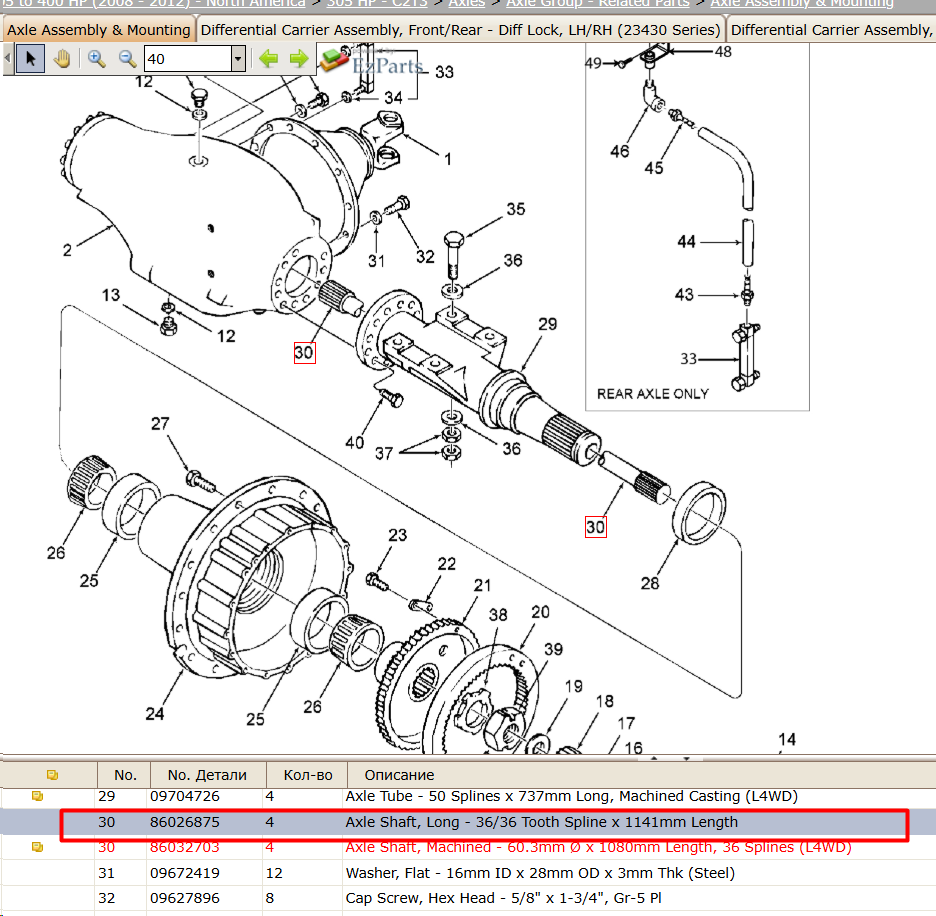Open Differential Carrier Assembly Diff Lock 23430 tab
The image size is (936, 916).
460,30
